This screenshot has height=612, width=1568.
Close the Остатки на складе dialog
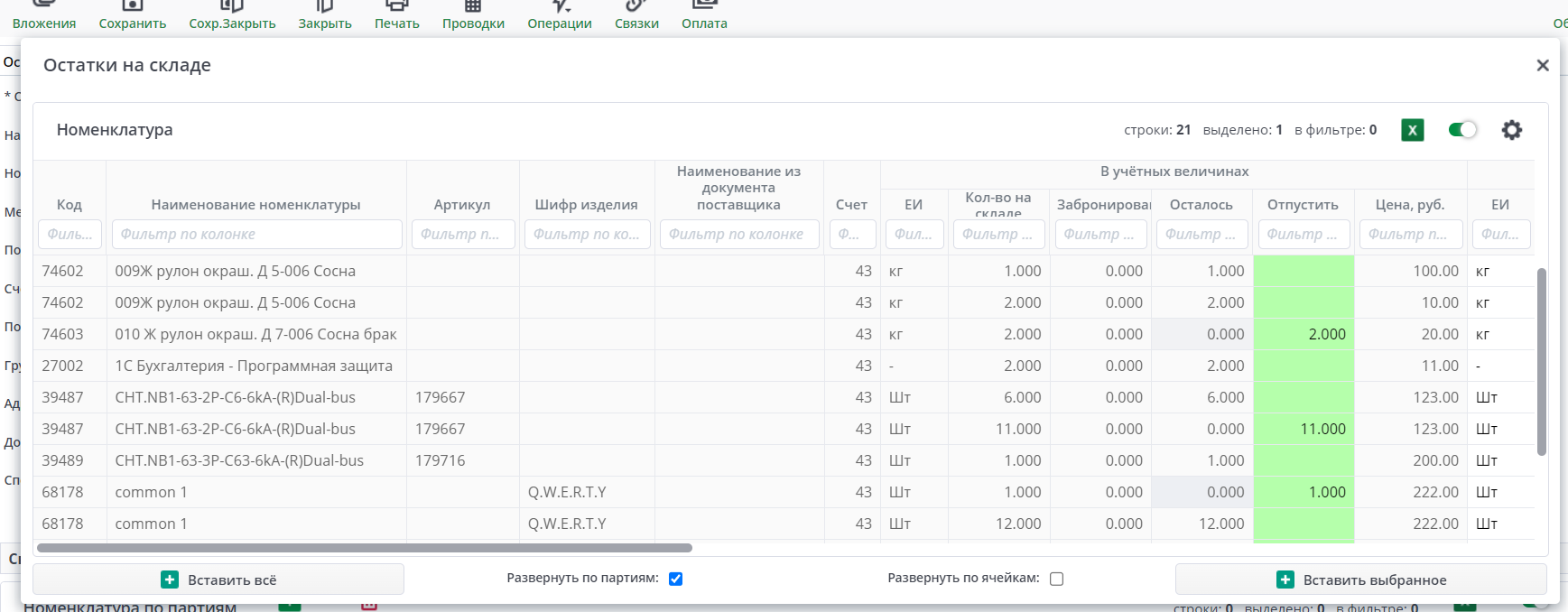point(1542,65)
